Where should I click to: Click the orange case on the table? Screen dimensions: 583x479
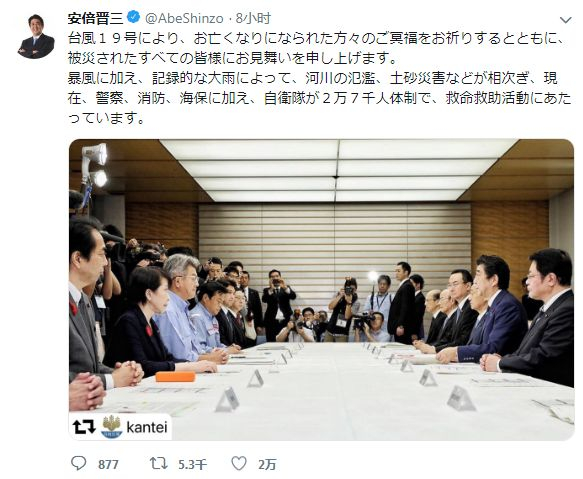(175, 376)
